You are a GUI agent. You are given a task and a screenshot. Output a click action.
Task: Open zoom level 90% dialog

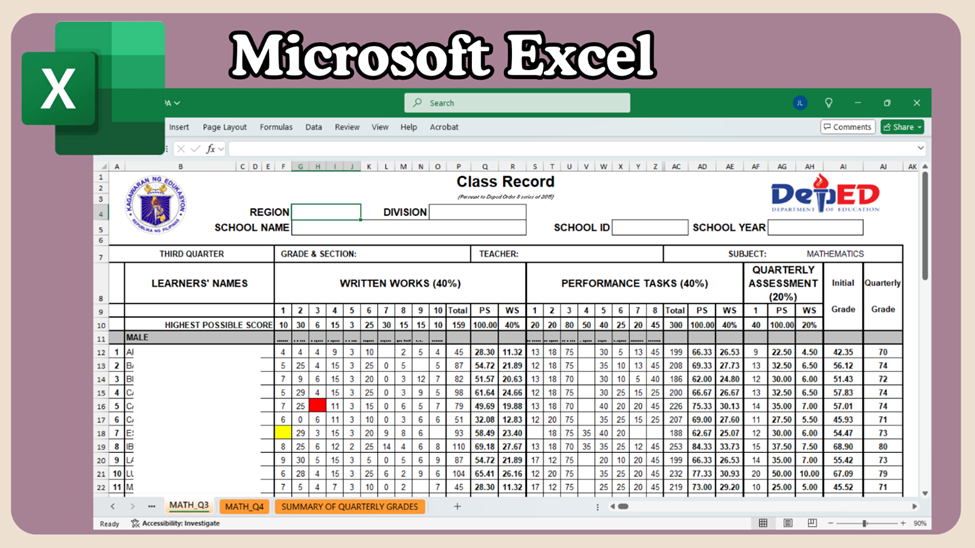pyautogui.click(x=920, y=523)
